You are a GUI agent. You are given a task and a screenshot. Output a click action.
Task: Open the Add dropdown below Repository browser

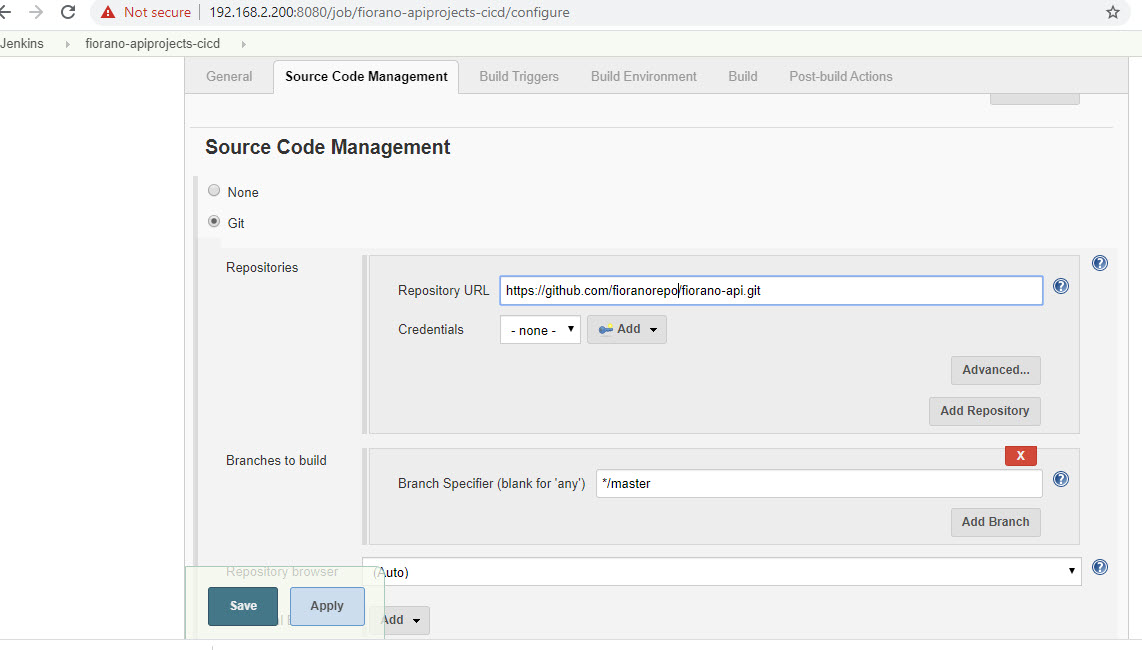point(402,620)
